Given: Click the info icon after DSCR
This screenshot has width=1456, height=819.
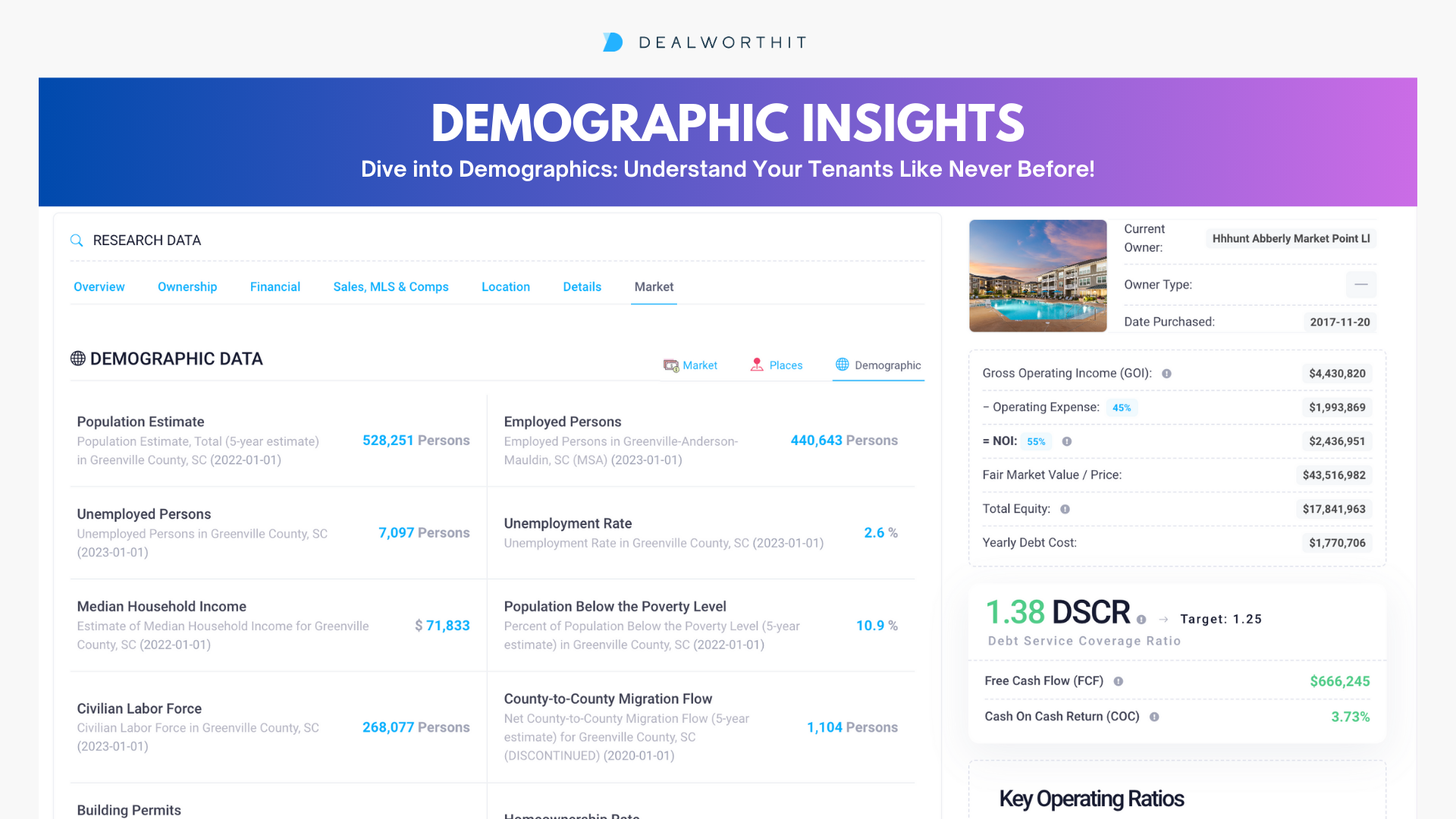Looking at the screenshot, I should pyautogui.click(x=1141, y=620).
